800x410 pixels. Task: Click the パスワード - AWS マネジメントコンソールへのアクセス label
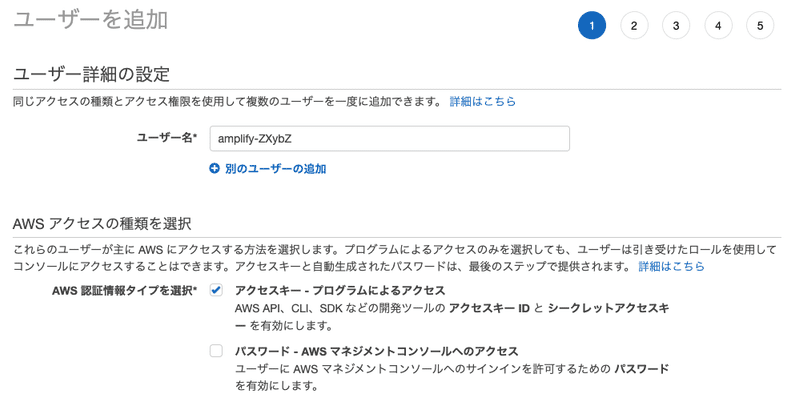pyautogui.click(x=377, y=351)
